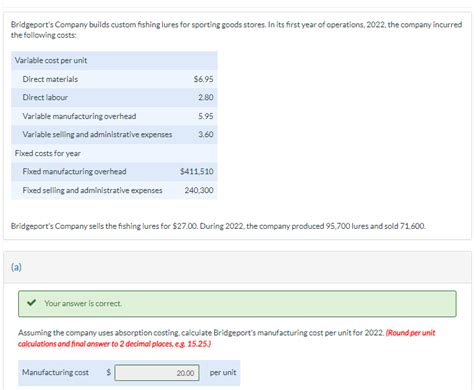This screenshot has height=390, width=474.
Task: Click the (a) section label
Action: (x=16, y=267)
